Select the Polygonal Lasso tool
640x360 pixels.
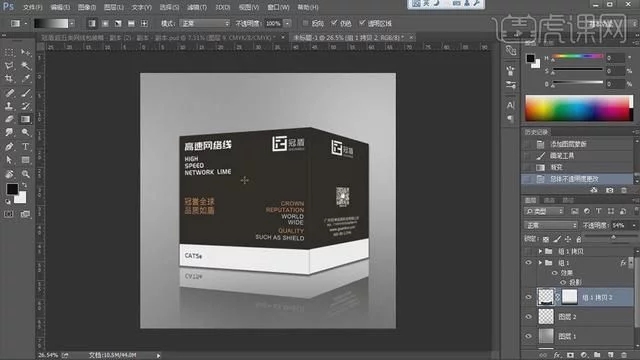(9, 66)
